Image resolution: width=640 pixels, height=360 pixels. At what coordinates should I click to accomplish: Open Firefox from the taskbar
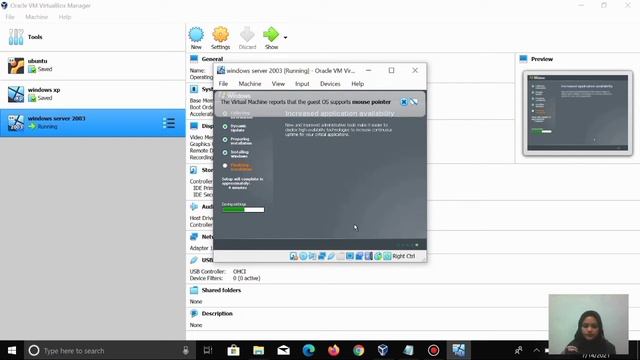tap(333, 350)
